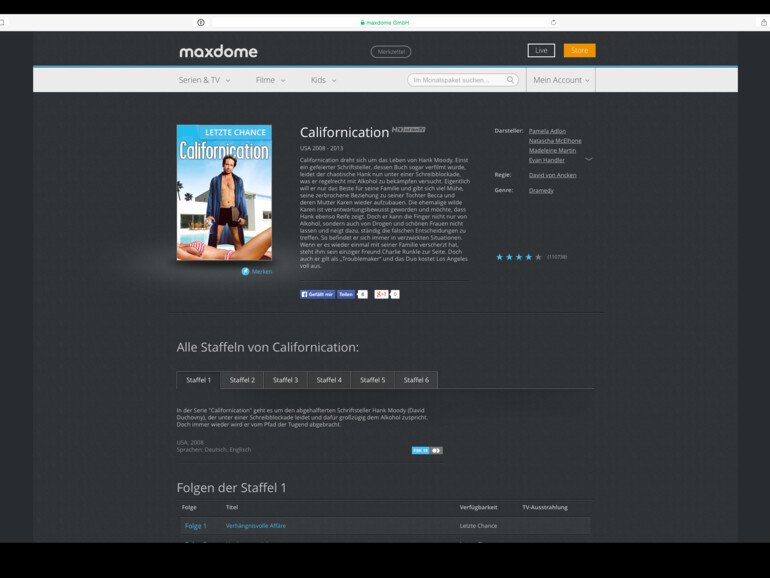The width and height of the screenshot is (770, 578).
Task: Select the Staffel 5 tab
Action: tap(373, 380)
